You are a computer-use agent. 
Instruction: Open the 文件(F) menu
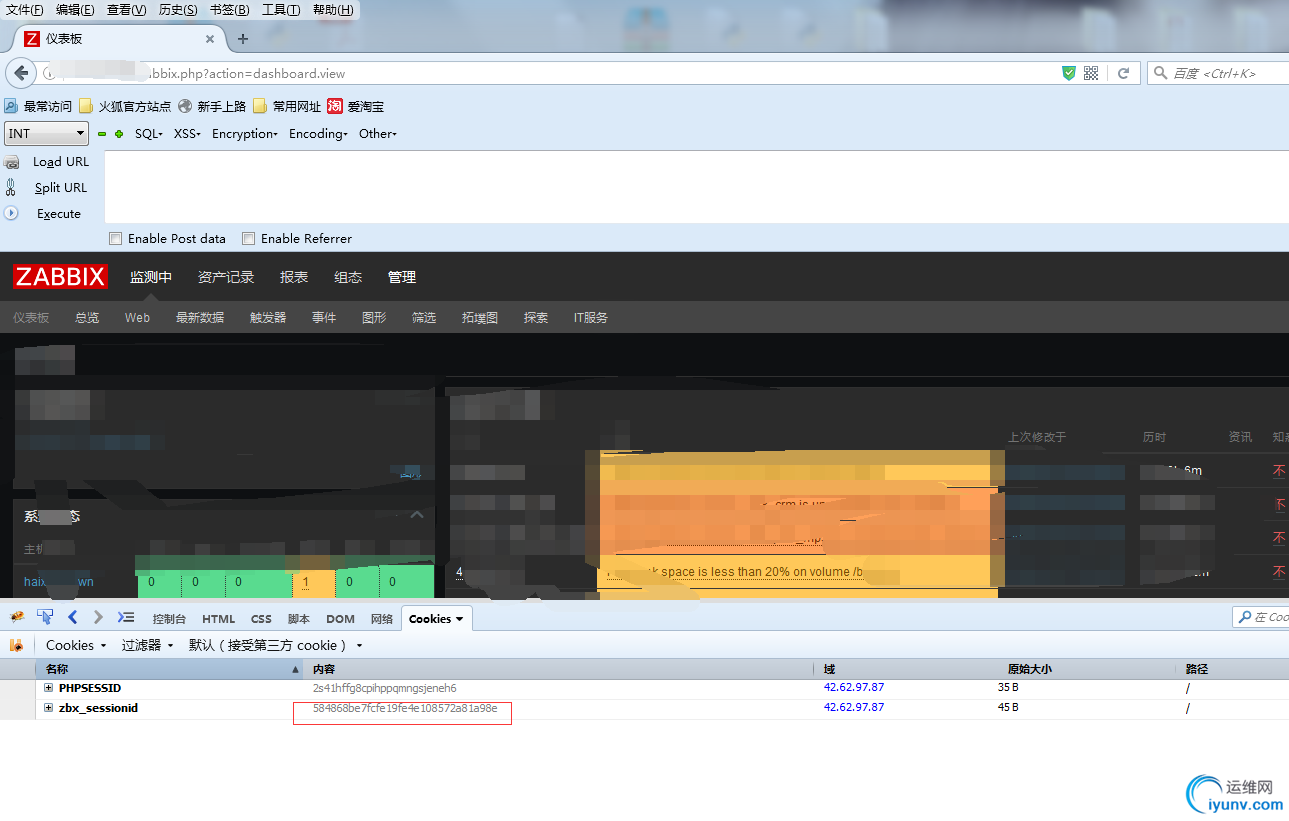point(25,10)
